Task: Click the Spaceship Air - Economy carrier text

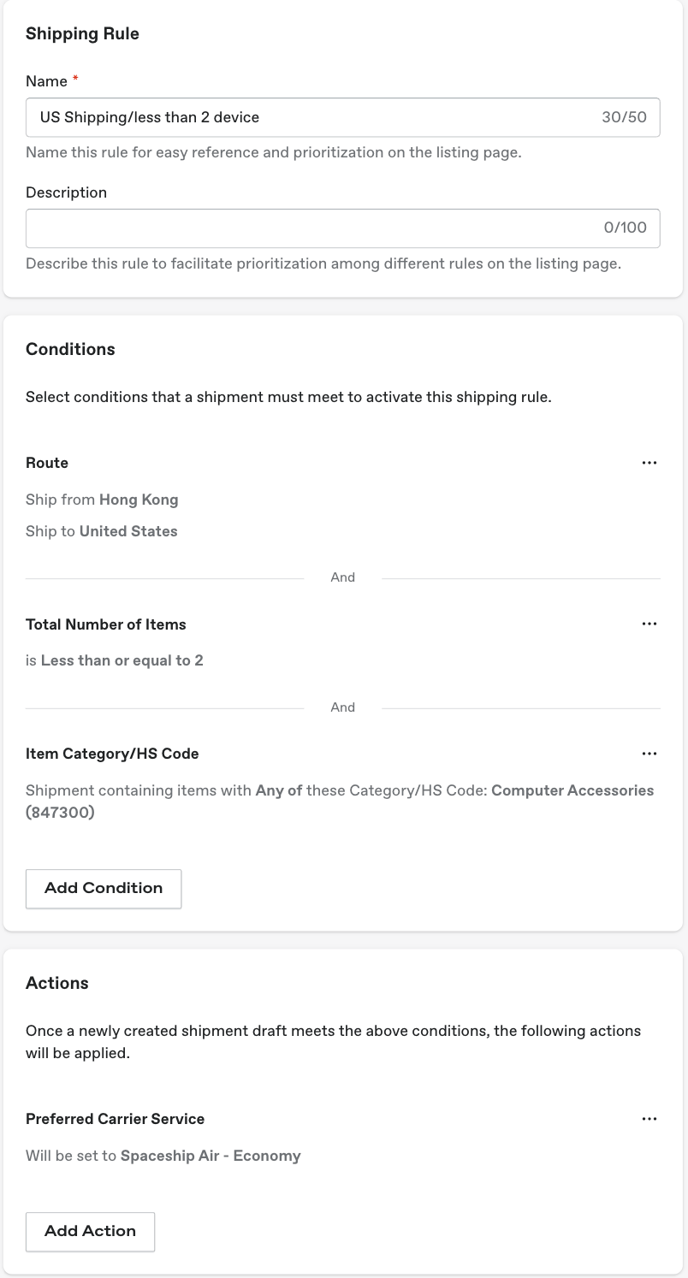Action: click(x=210, y=1155)
